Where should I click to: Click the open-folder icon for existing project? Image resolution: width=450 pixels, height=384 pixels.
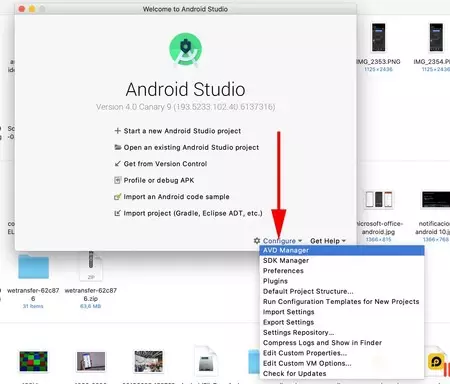click(118, 147)
